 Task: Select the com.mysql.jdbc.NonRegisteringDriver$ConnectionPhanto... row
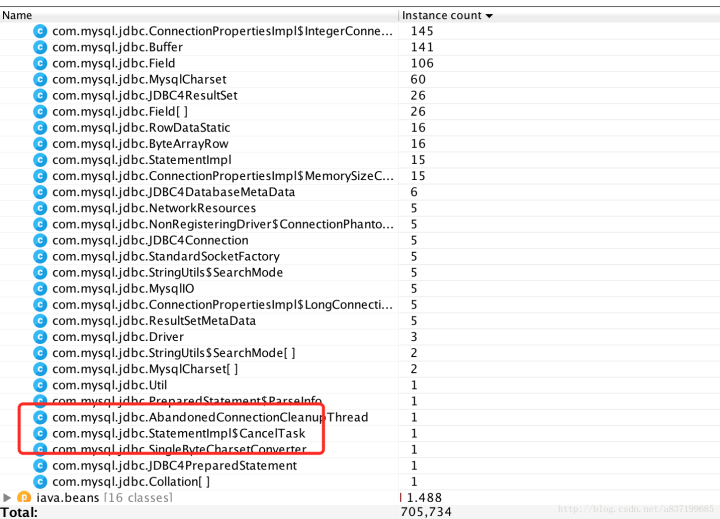360,224
